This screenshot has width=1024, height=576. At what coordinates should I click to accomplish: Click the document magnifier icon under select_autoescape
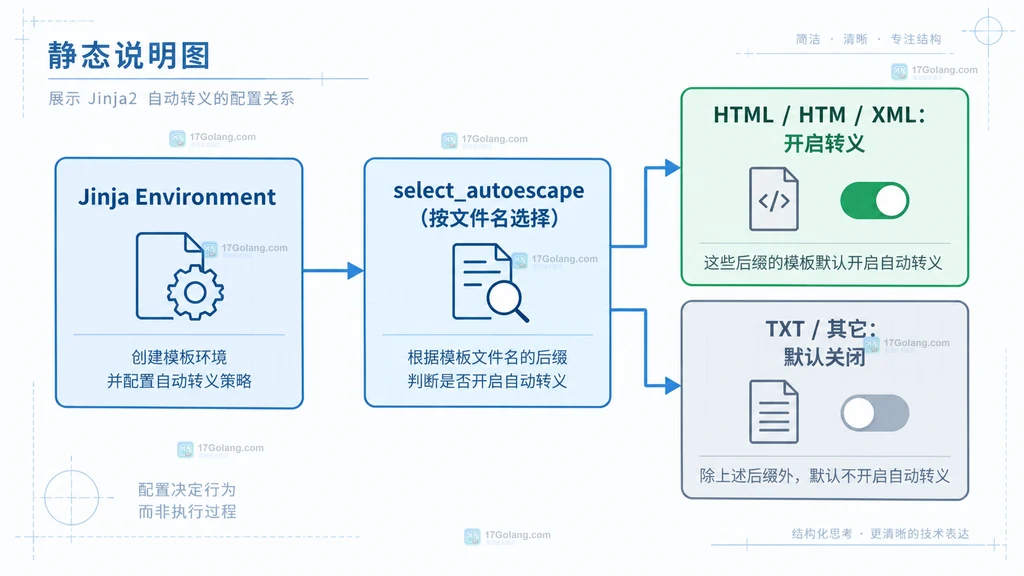click(x=490, y=282)
